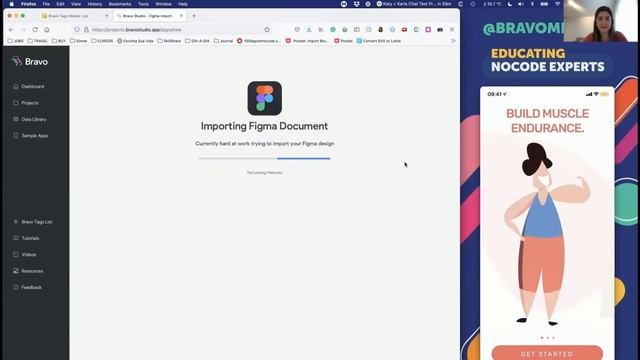640x360 pixels.
Task: Open the Firefox application menu
Action: 29,4
